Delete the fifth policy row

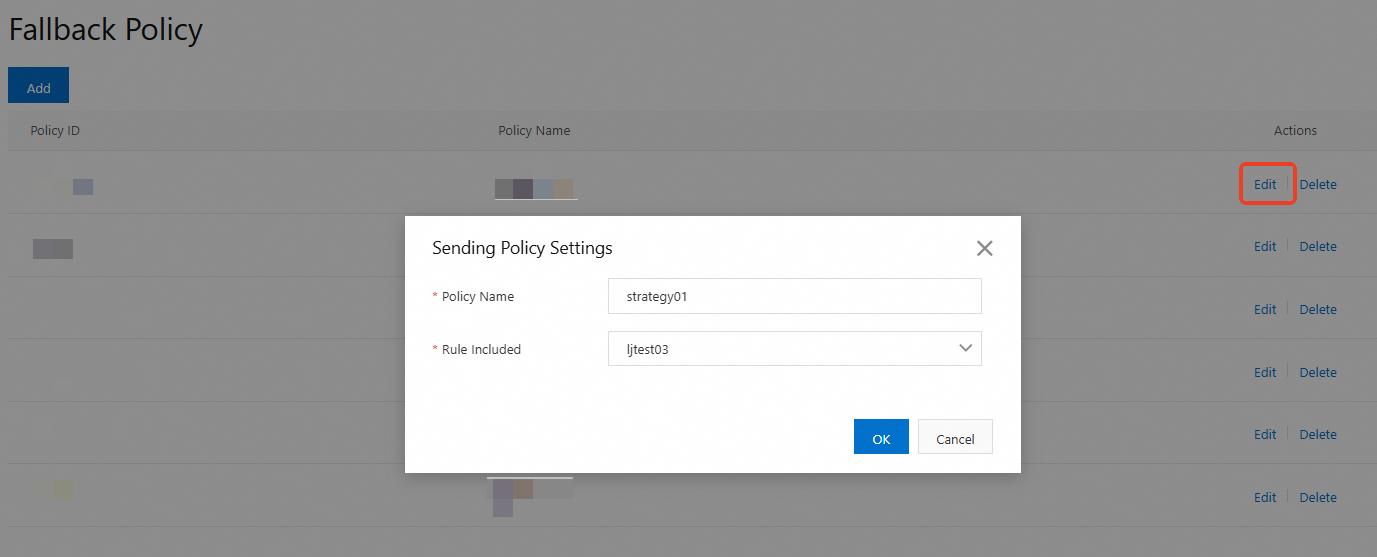(1318, 434)
